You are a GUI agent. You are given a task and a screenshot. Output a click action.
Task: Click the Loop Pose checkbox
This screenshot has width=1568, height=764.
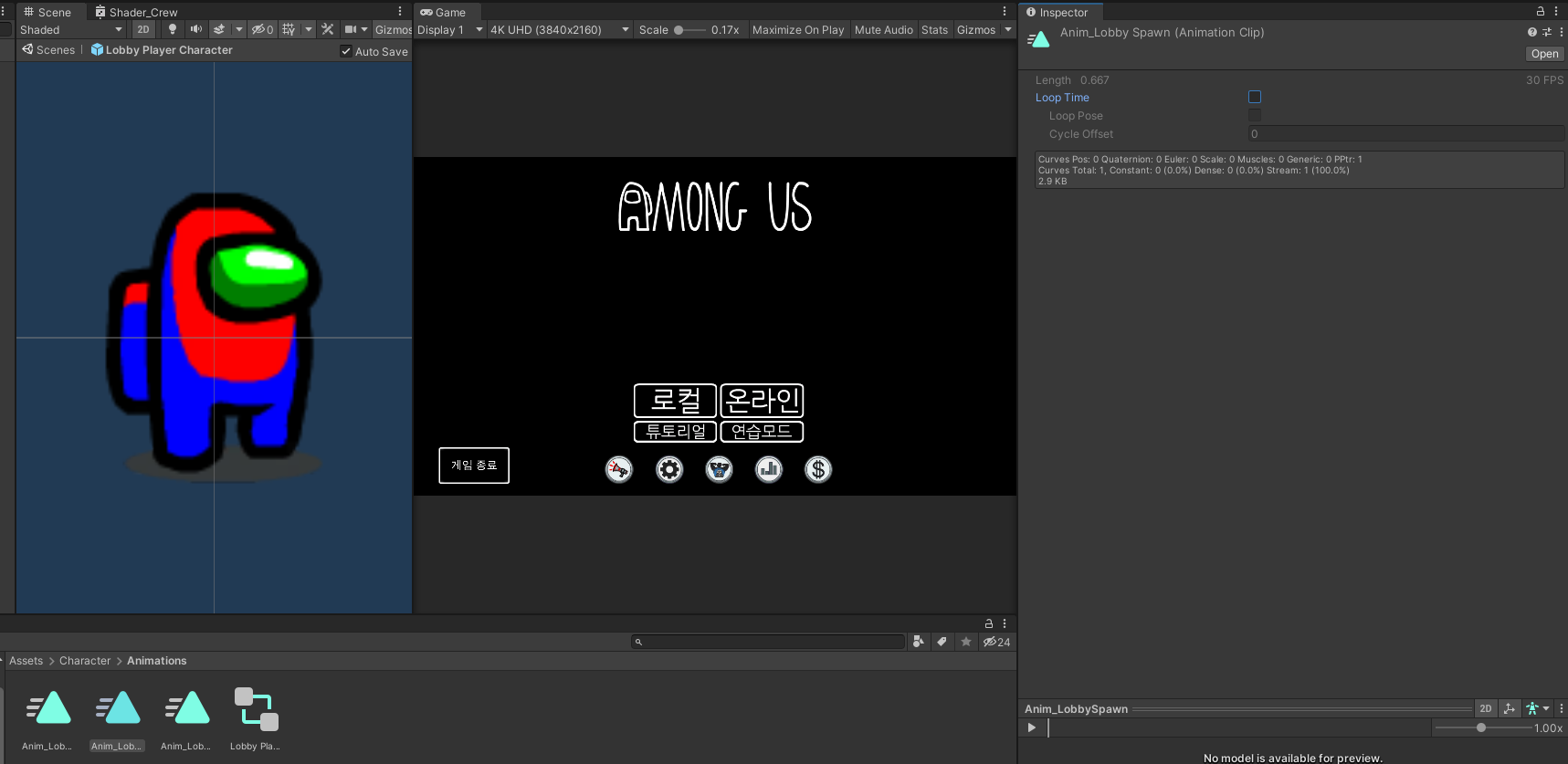tap(1255, 115)
